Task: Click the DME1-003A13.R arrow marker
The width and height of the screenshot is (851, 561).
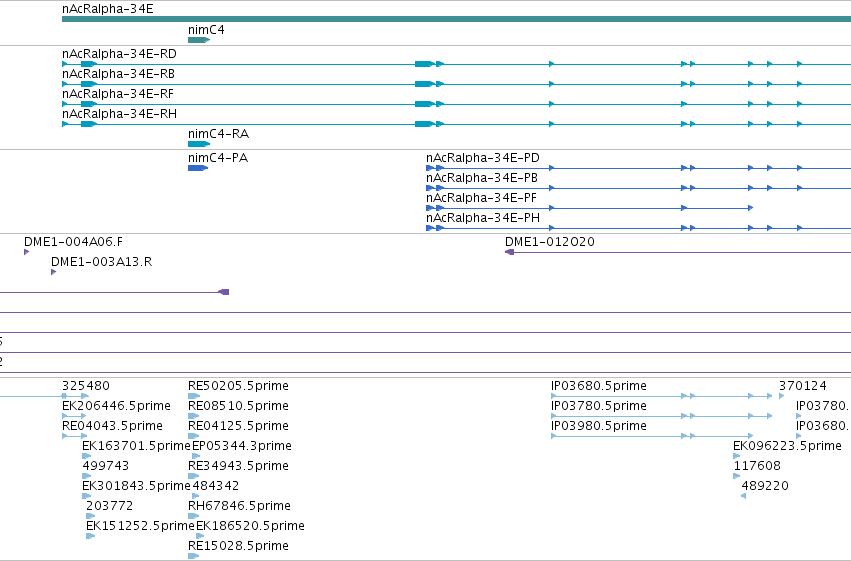Action: click(x=53, y=272)
